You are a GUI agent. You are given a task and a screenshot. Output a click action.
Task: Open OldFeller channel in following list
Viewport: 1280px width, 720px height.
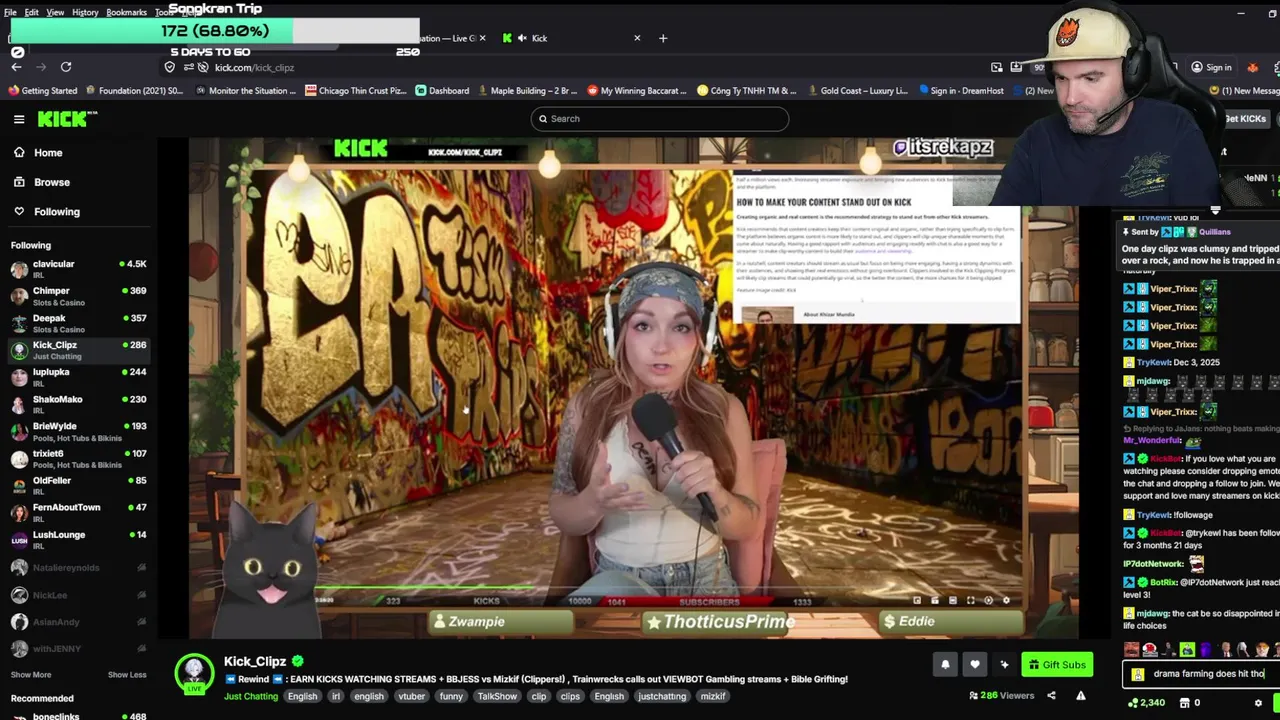click(x=78, y=485)
